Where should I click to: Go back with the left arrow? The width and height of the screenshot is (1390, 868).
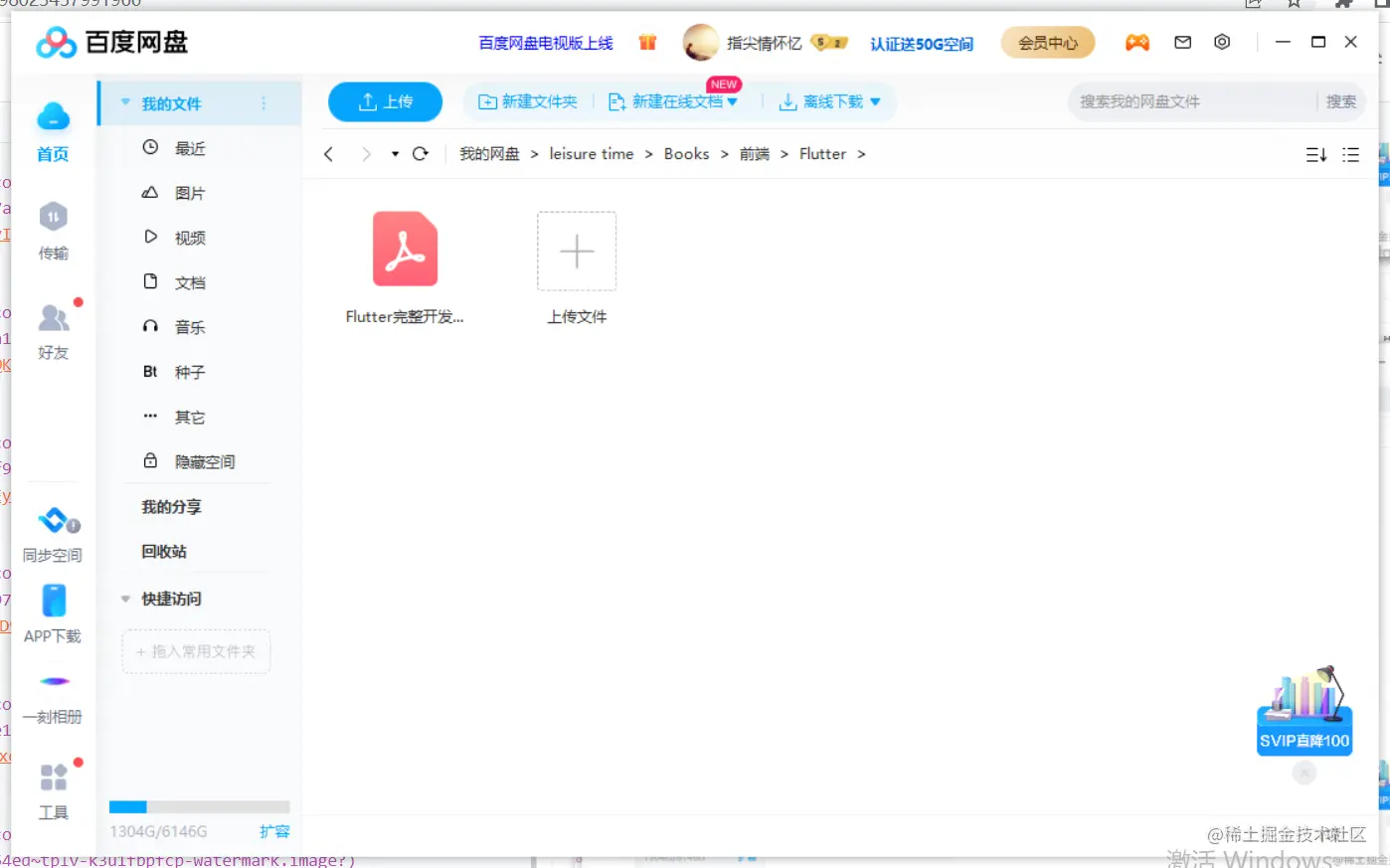tap(328, 154)
